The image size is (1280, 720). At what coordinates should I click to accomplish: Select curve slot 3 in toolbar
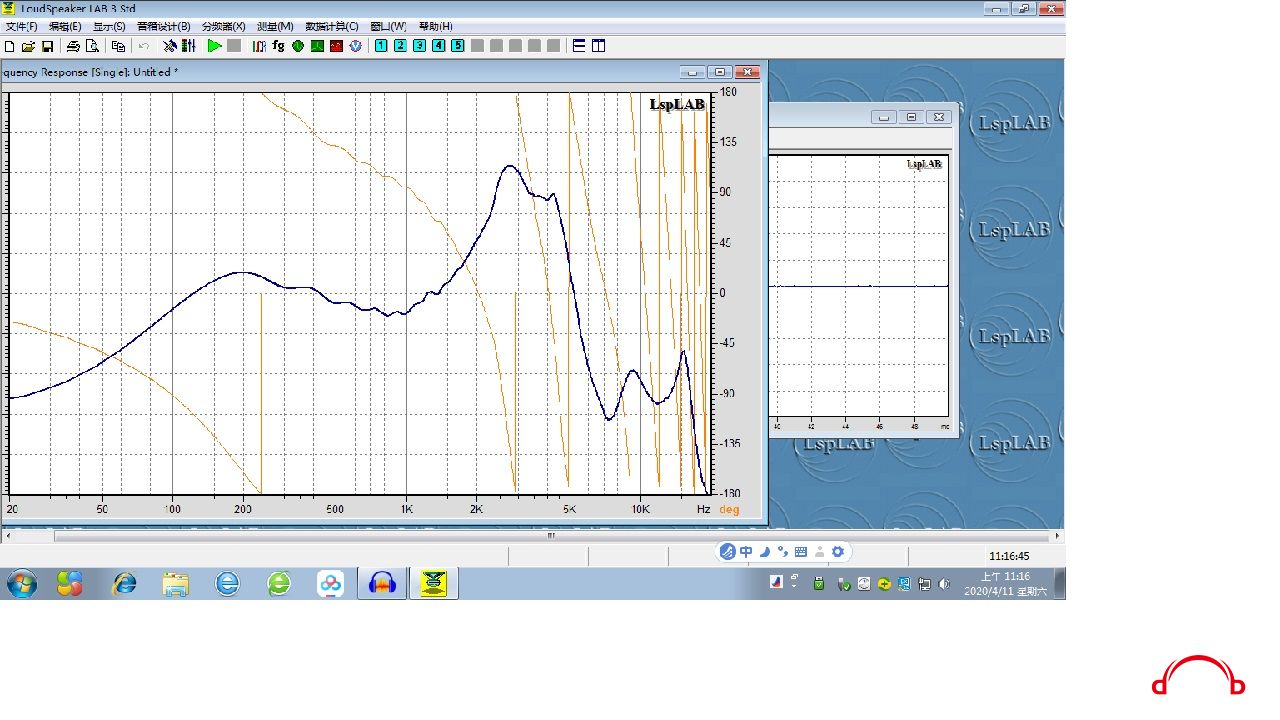tap(419, 46)
